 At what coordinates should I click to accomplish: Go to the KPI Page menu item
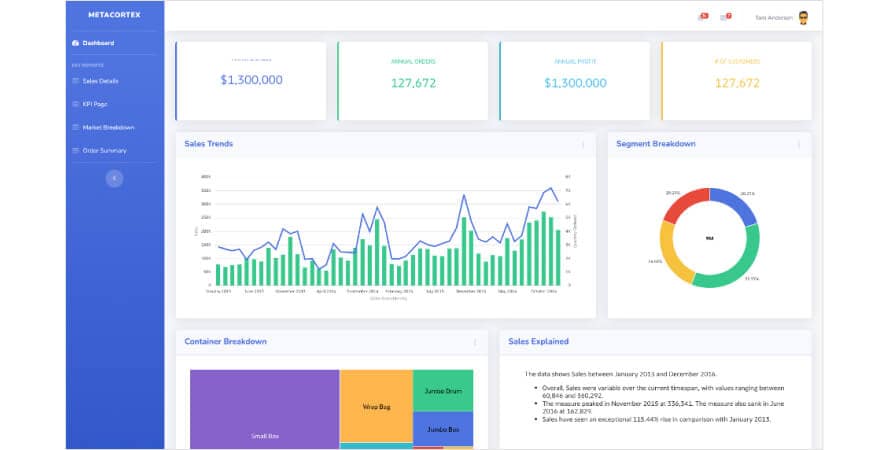pos(95,104)
